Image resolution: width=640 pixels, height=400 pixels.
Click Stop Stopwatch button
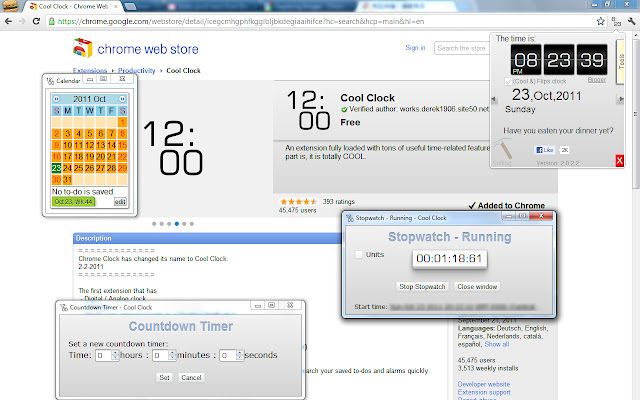click(422, 287)
